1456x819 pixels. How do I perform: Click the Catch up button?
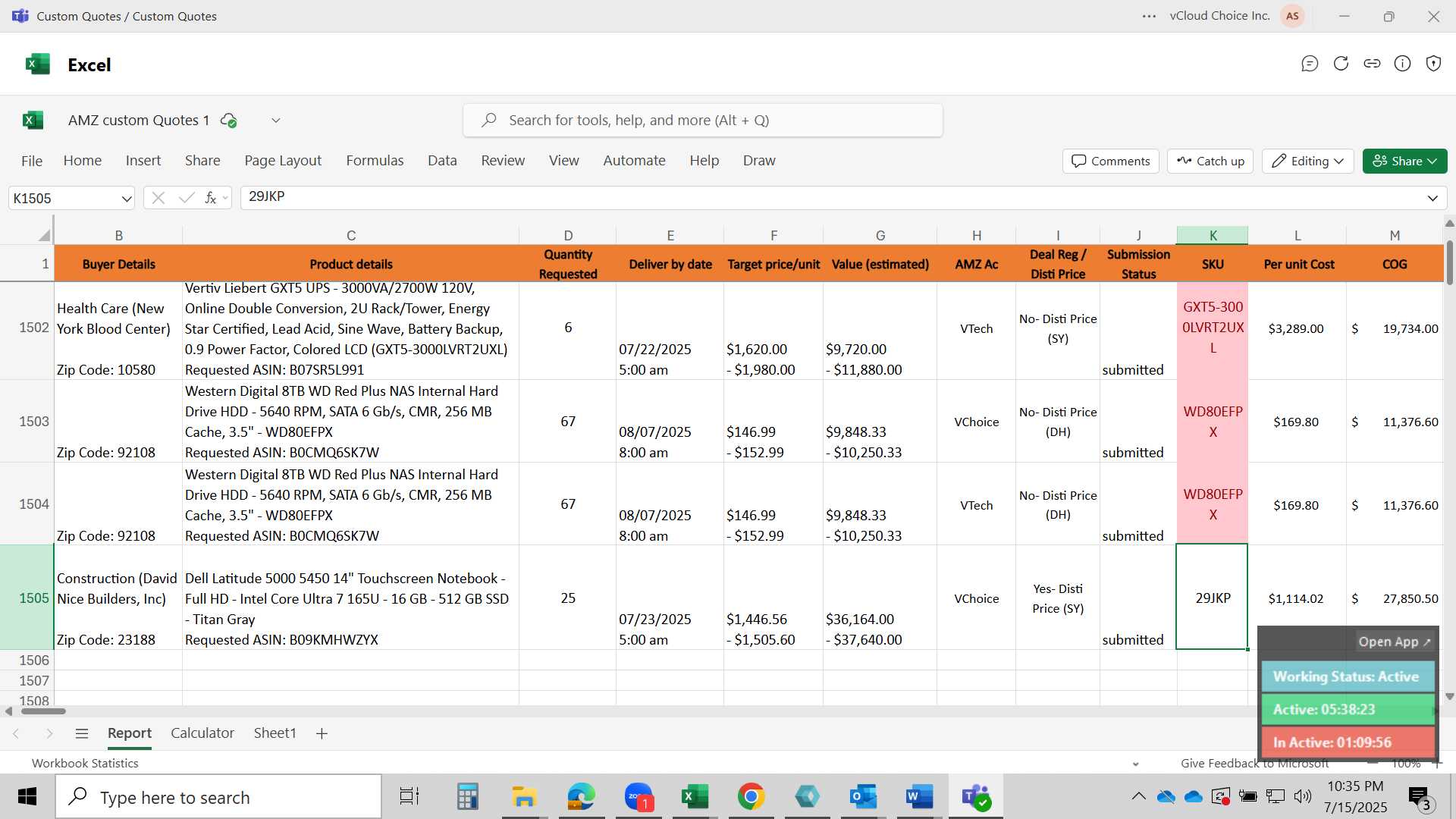[x=1210, y=161]
